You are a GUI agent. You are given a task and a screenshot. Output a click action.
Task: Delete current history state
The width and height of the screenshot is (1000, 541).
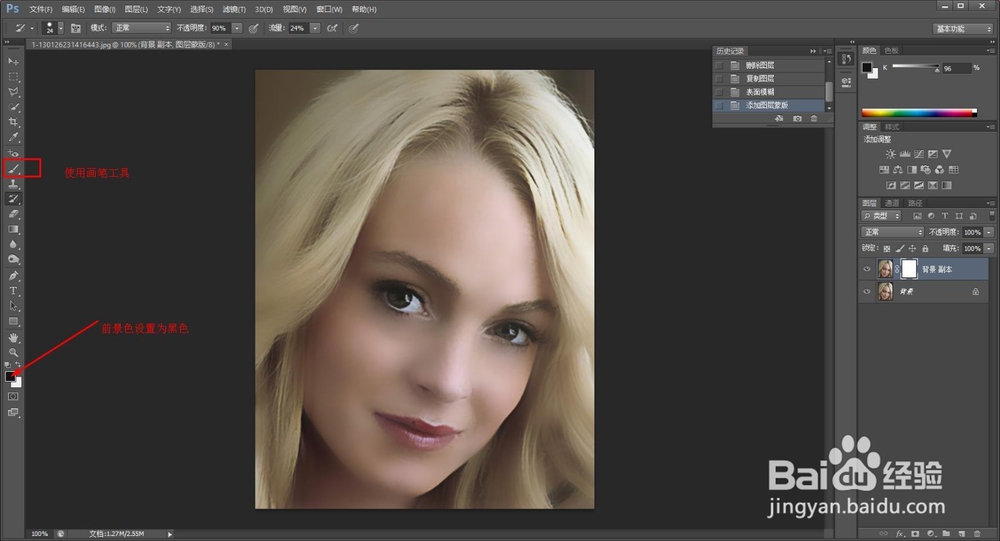coord(814,119)
